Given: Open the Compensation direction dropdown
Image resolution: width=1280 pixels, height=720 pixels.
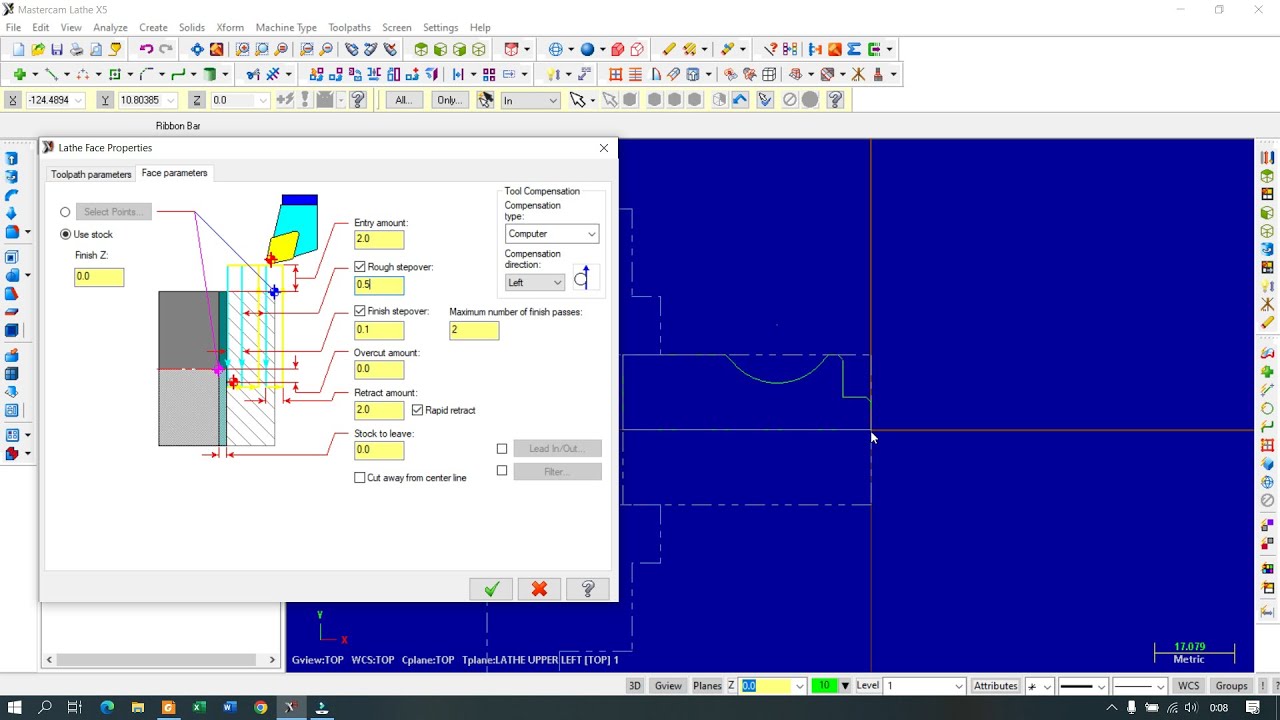Looking at the screenshot, I should (535, 282).
